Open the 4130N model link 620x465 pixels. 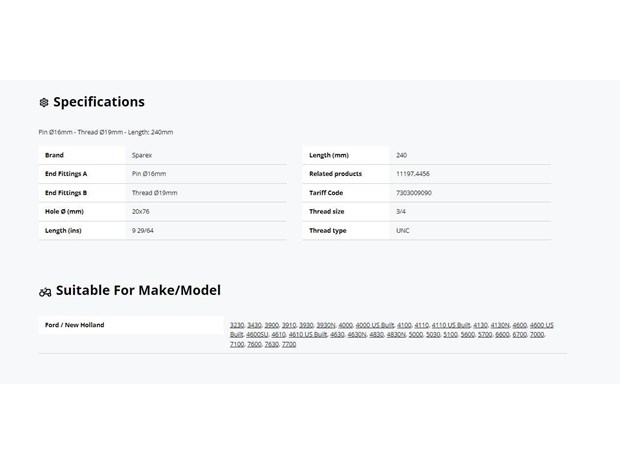(500, 325)
